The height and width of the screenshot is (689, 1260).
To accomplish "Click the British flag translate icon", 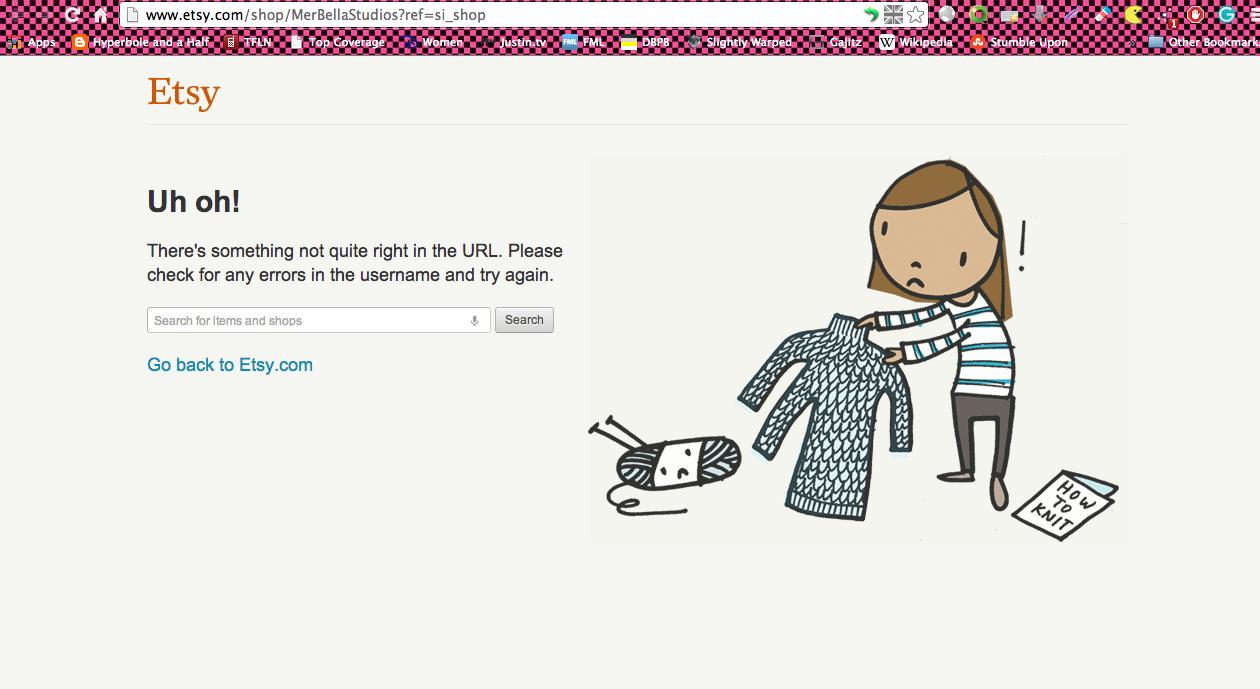I will 893,15.
